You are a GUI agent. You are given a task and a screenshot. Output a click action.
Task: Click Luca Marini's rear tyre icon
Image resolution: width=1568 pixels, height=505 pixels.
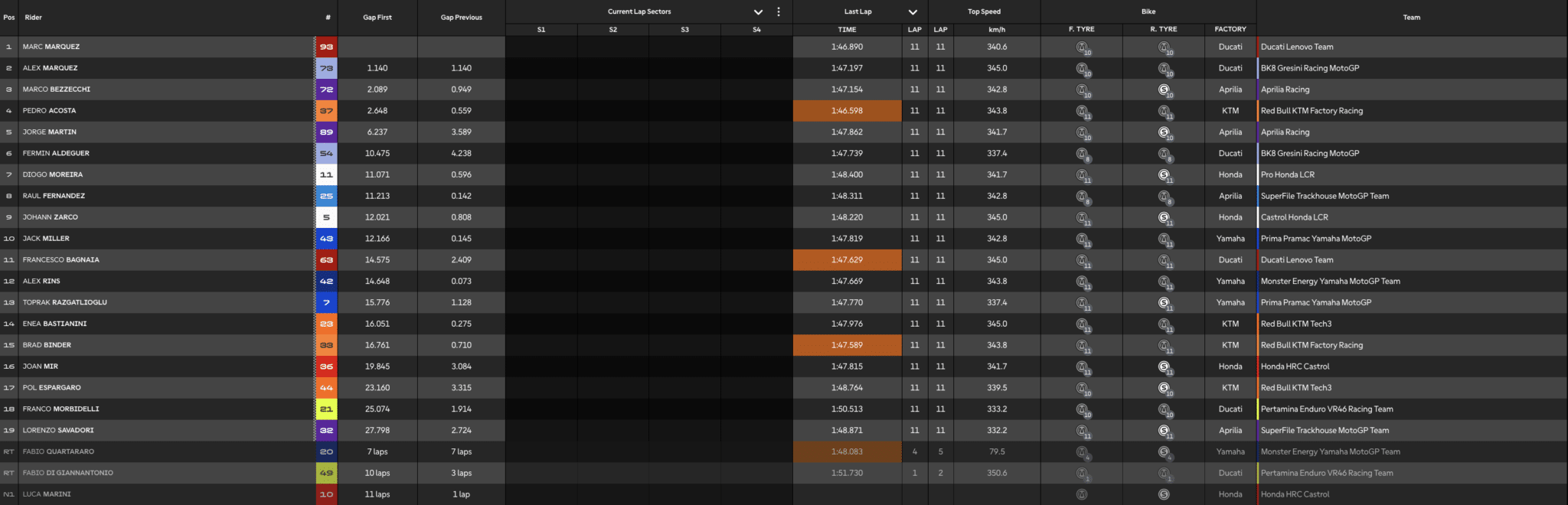[1164, 494]
